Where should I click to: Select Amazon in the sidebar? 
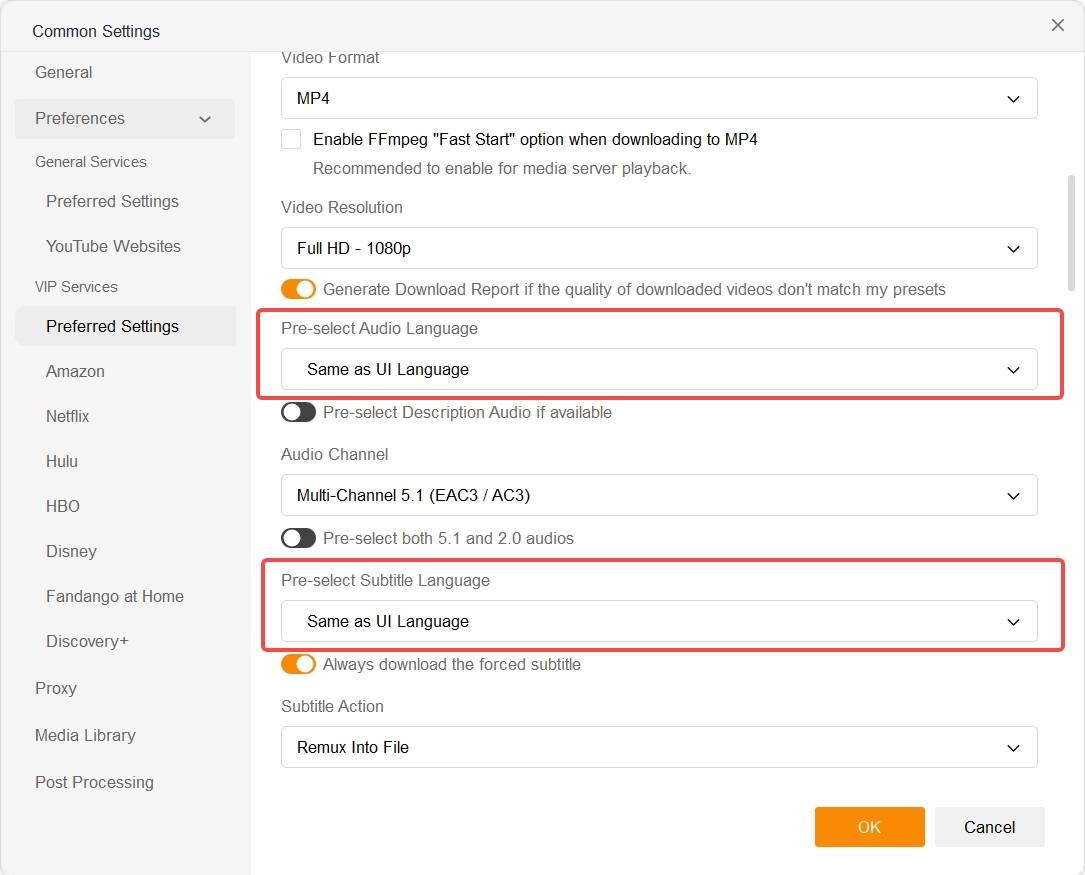coord(75,371)
